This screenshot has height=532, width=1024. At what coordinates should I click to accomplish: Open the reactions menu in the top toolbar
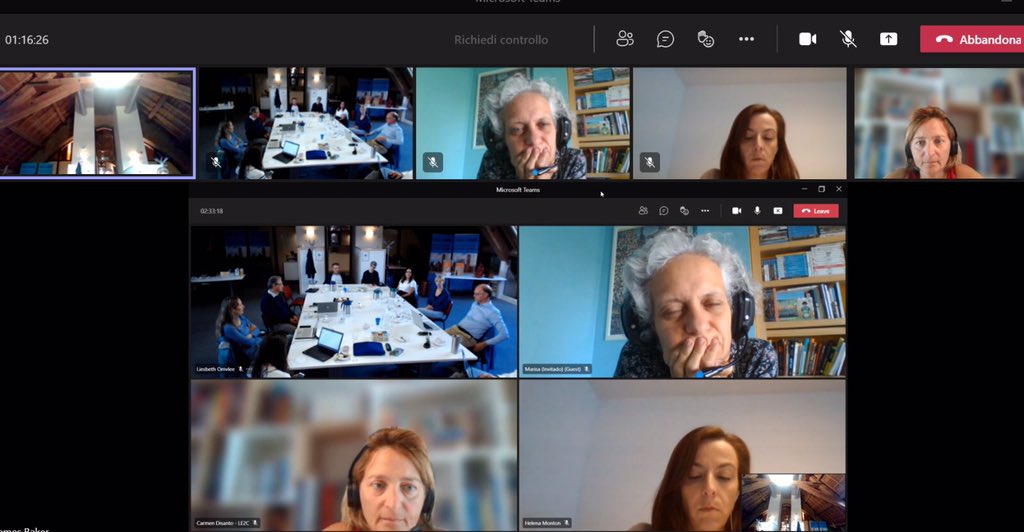705,39
